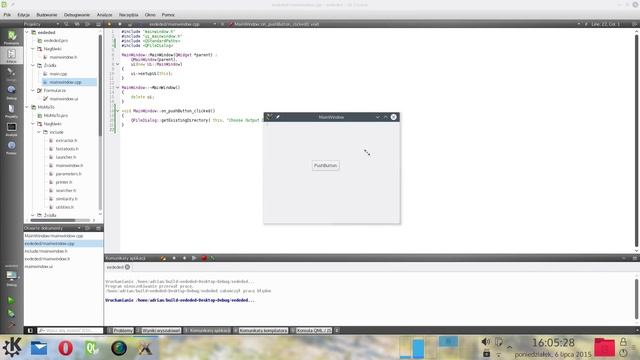640x360 pixels.
Task: Close the ededed application output tab
Action: [x=127, y=267]
